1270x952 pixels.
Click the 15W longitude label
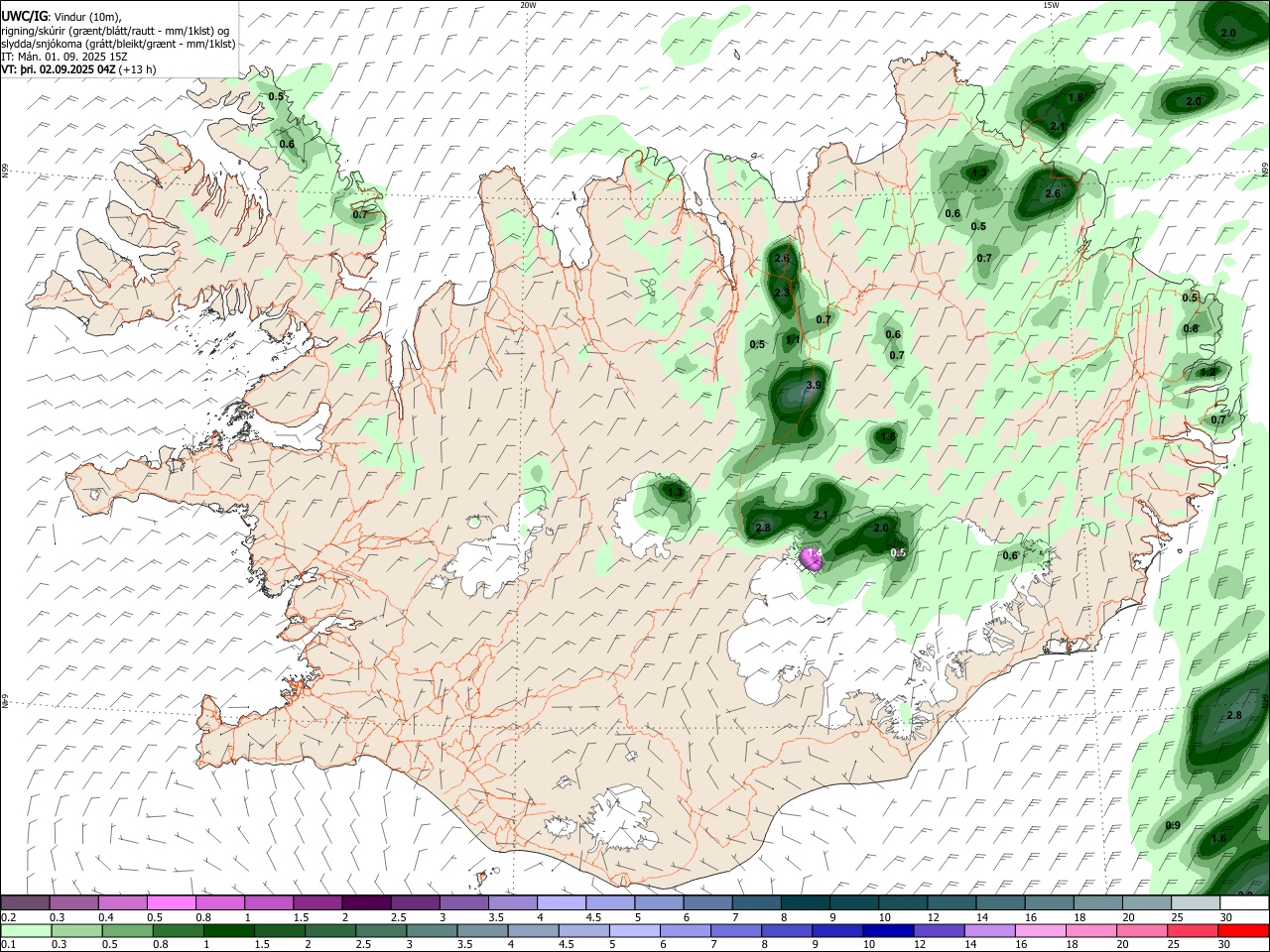tap(1051, 4)
